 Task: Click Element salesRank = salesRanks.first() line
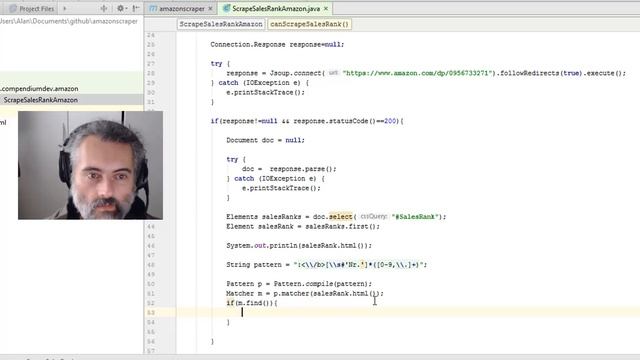(x=303, y=226)
